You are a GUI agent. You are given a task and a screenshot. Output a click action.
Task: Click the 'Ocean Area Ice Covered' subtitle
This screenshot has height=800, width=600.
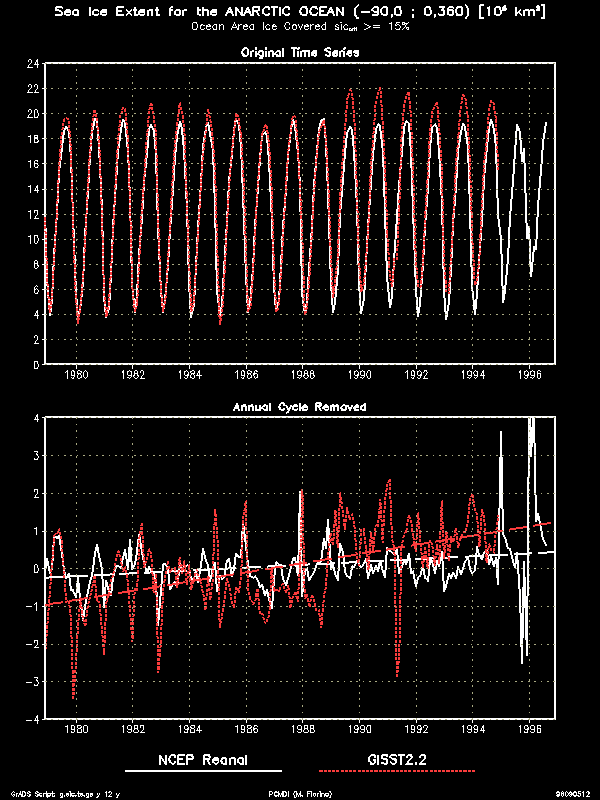coord(300,27)
